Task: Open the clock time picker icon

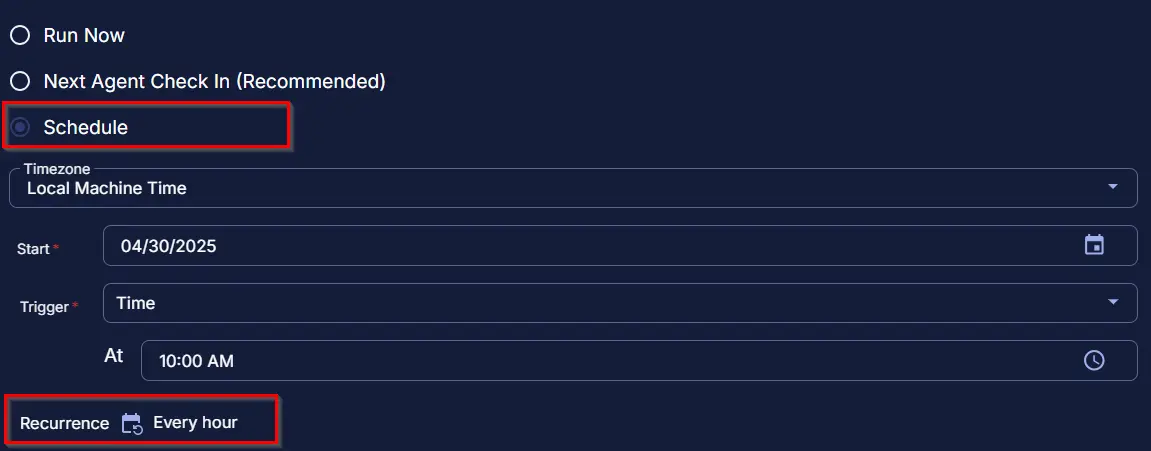Action: coord(1094,360)
